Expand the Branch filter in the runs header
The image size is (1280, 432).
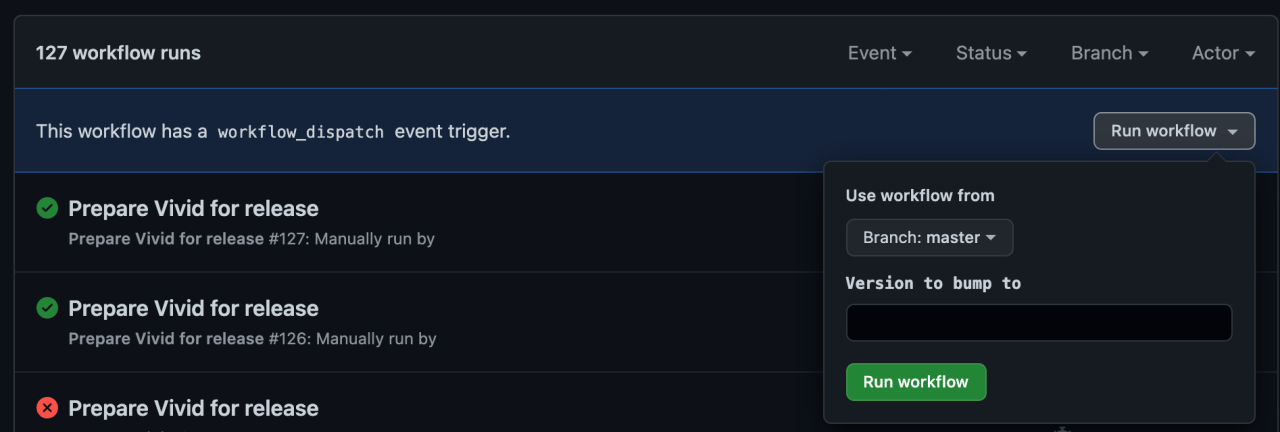click(x=1109, y=53)
